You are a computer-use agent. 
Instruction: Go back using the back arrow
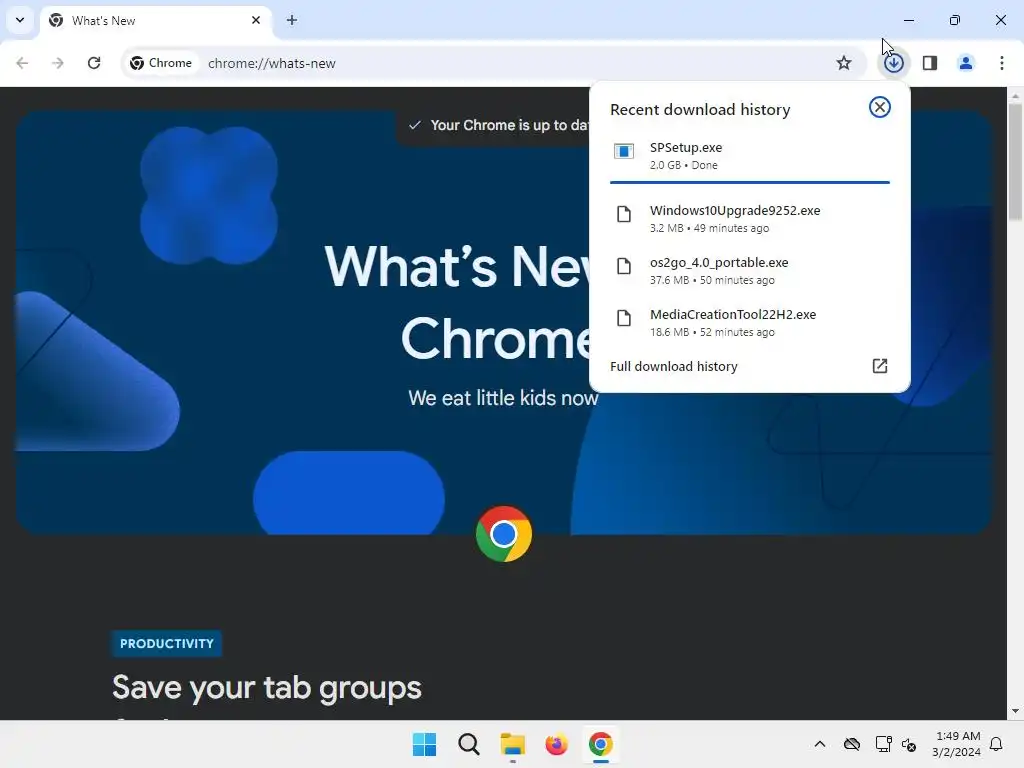22,63
